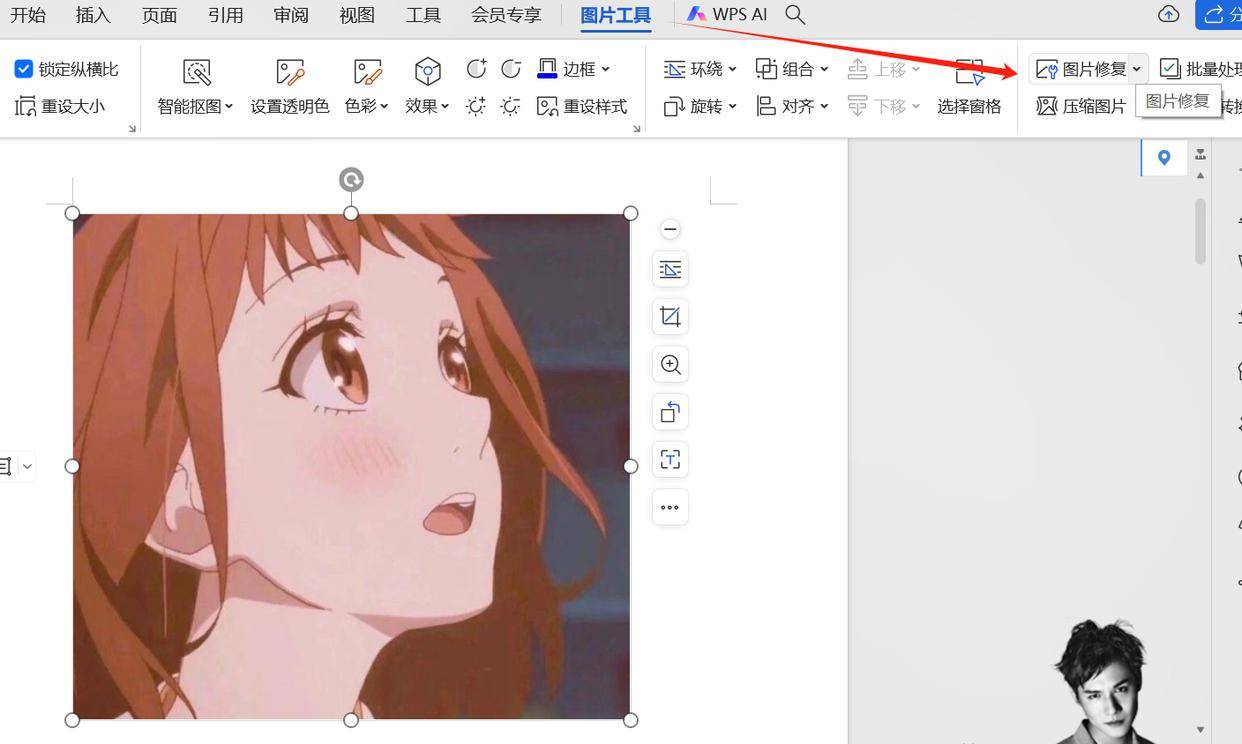This screenshot has width=1242, height=744.
Task: Open the 选择窗格 selection pane
Action: (969, 86)
